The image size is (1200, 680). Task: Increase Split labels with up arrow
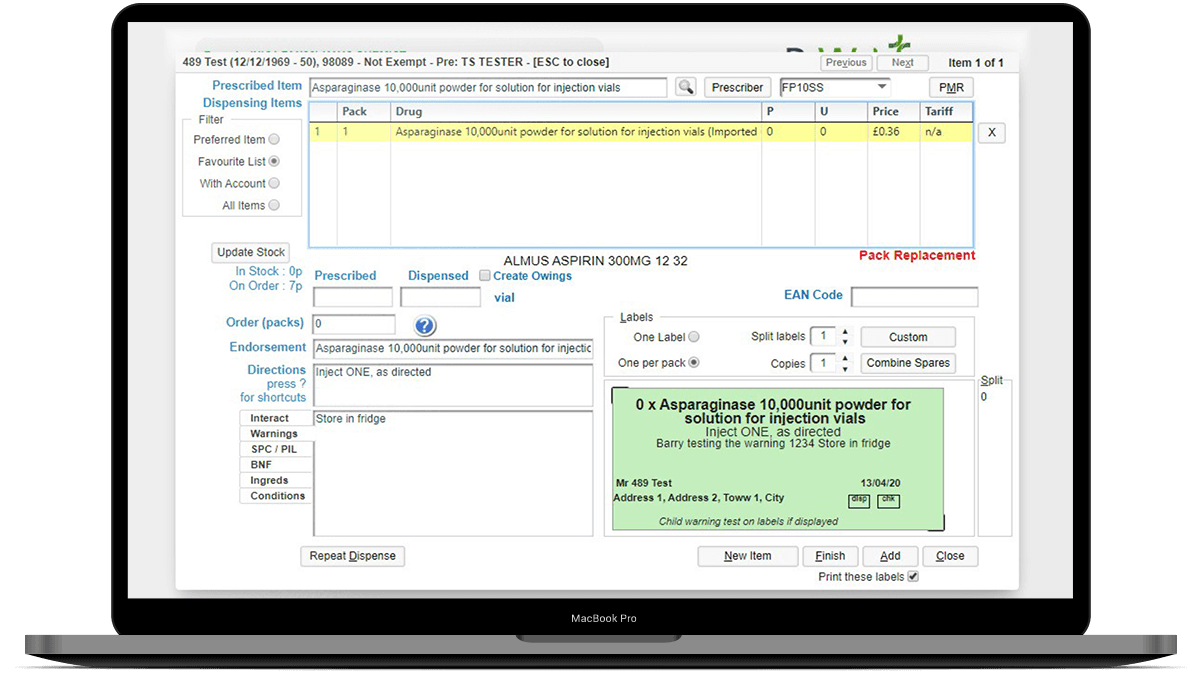coord(845,332)
